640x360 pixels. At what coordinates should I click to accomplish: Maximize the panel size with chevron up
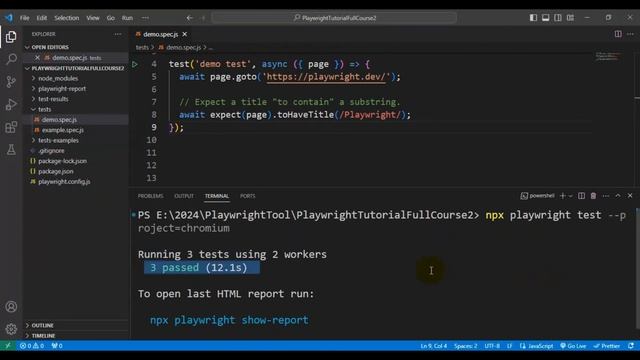618,196
